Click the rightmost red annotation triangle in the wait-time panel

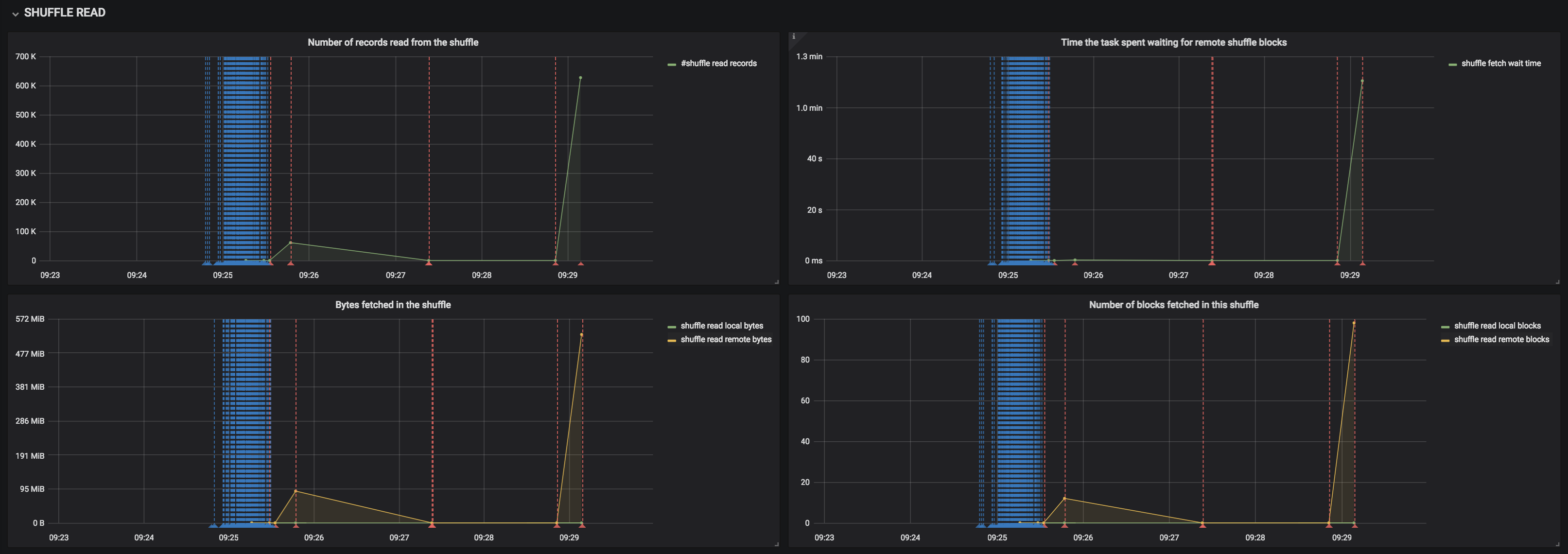[x=1362, y=263]
